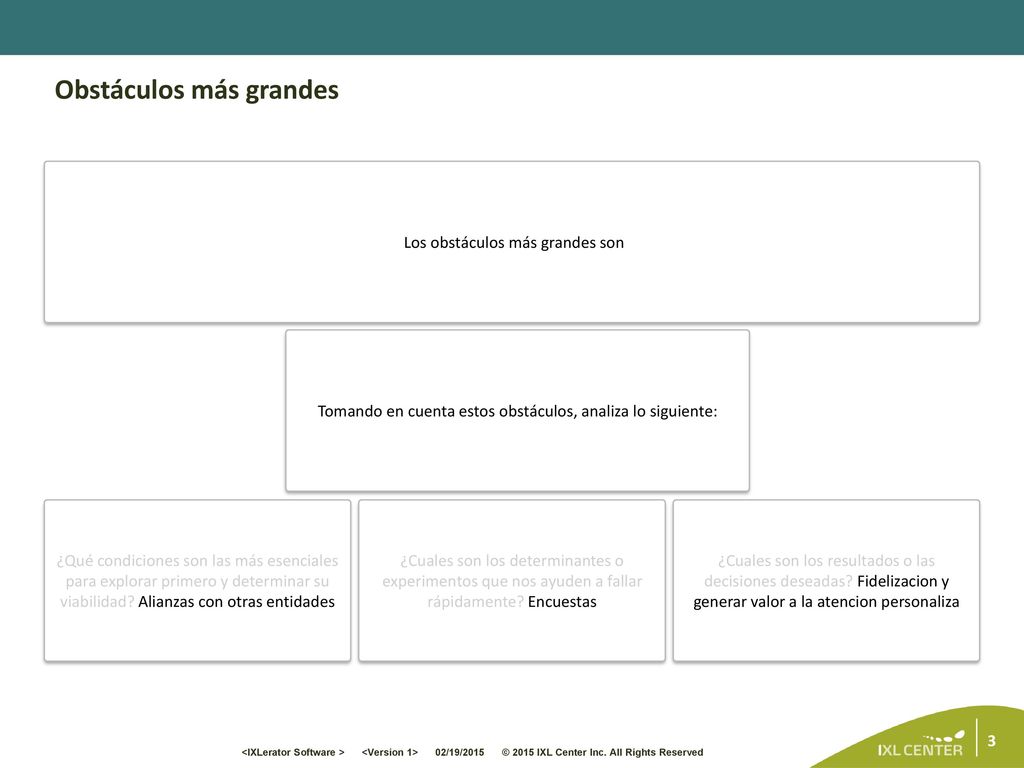Viewport: 1024px width, 768px height.
Task: Click the '<IXLerator Software >' footer text
Action: point(293,752)
